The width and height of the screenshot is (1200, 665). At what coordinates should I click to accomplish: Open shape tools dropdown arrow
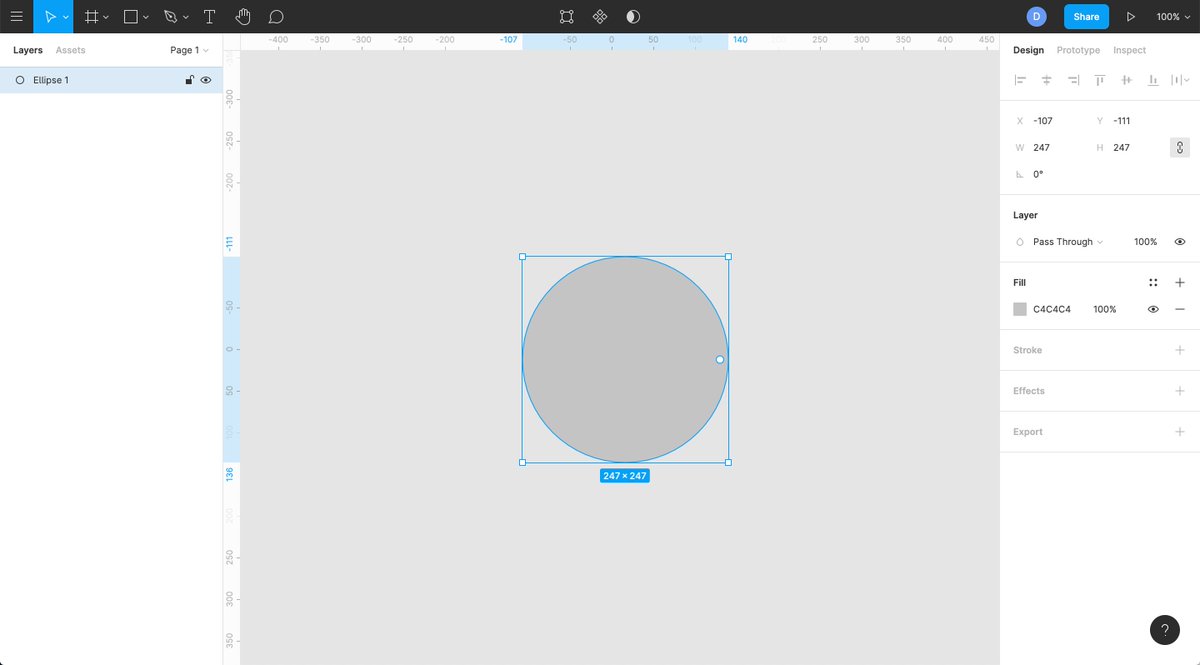pyautogui.click(x=146, y=17)
